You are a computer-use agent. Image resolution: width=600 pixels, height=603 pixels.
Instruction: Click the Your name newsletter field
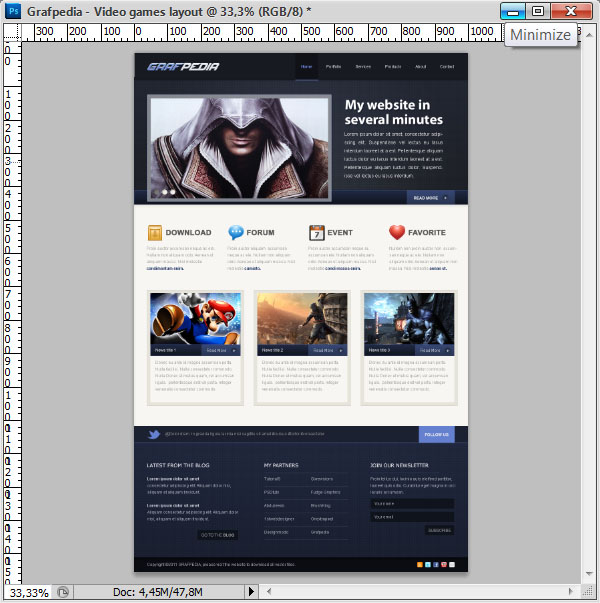coord(412,503)
